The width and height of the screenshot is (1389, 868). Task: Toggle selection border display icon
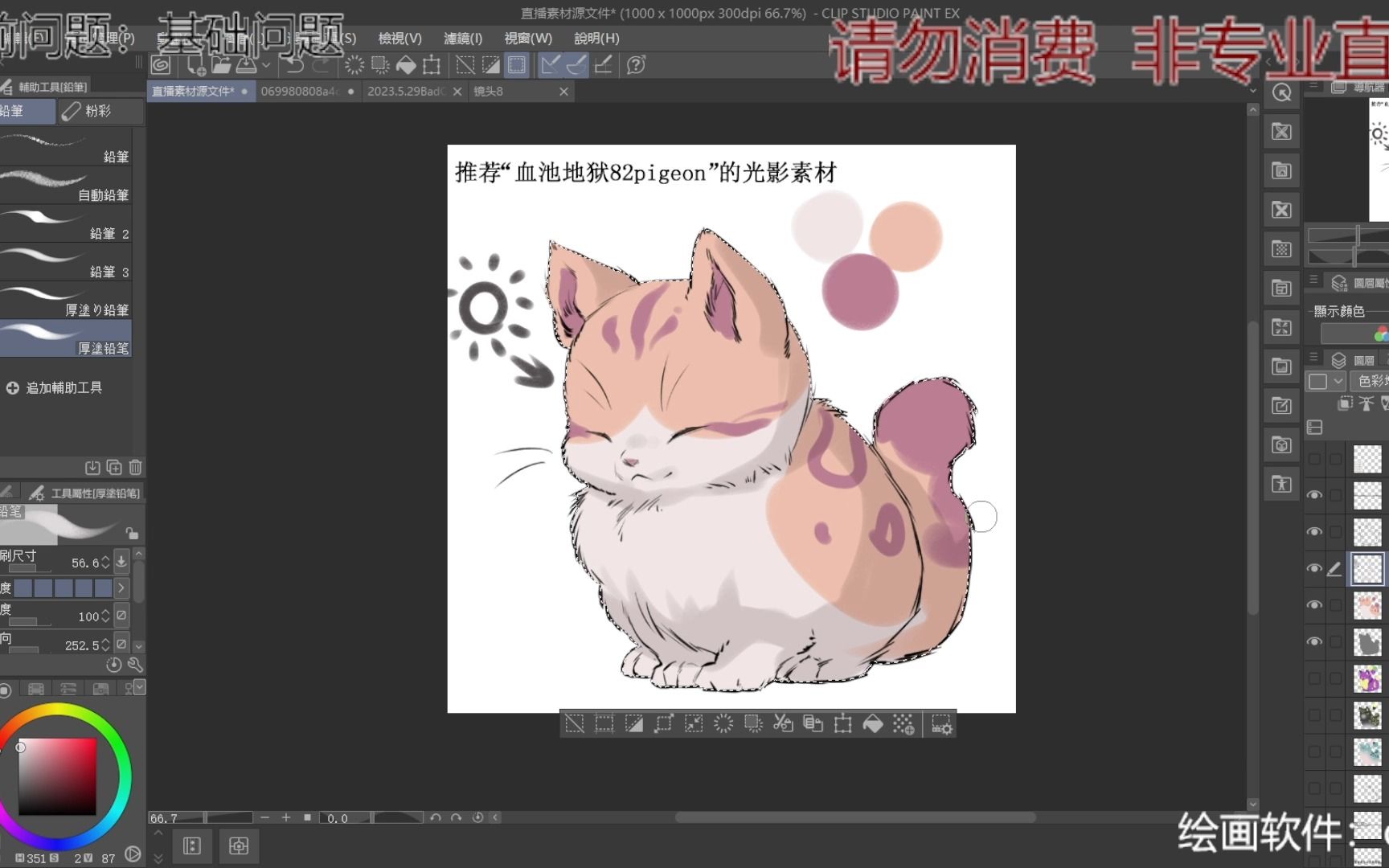tap(517, 65)
